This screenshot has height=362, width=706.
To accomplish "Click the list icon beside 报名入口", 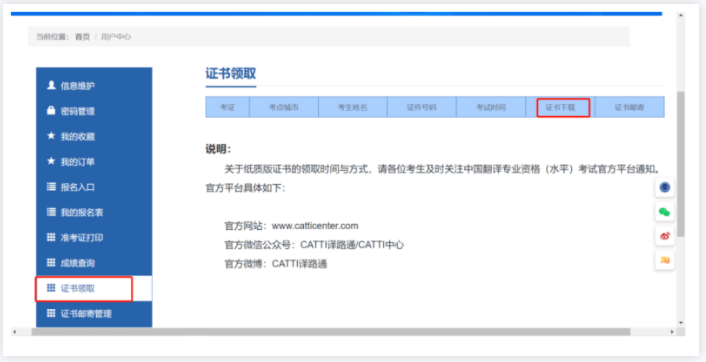I will tap(51, 186).
